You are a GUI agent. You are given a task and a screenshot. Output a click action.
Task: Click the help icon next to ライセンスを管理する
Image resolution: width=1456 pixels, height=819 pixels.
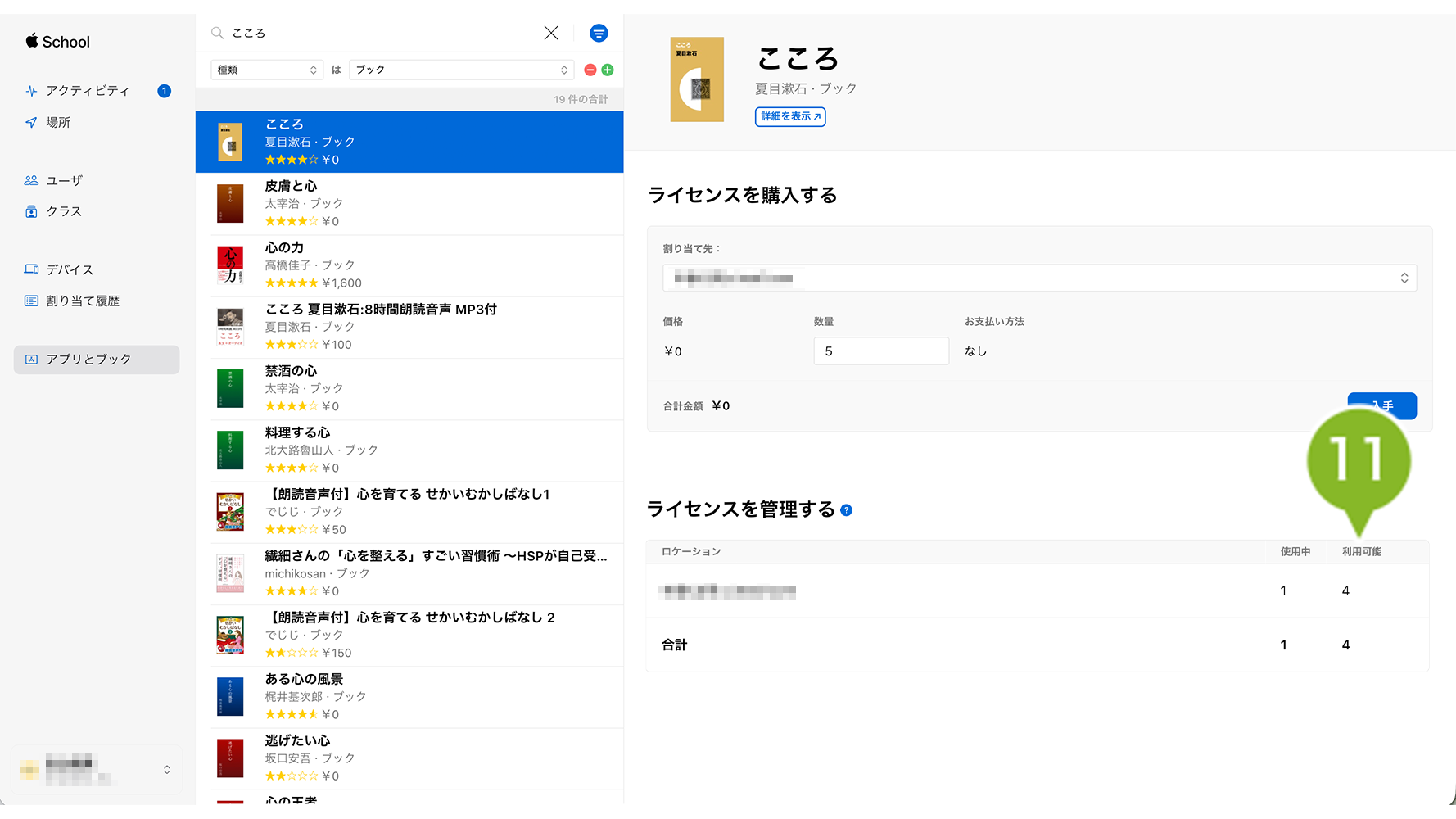847,510
